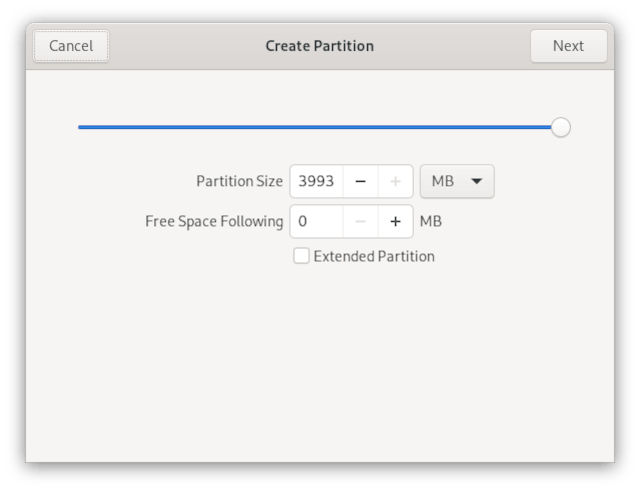Screen dimensions: 640x491
Task: Decrease Free Space Following with minus button
Action: pos(360,221)
